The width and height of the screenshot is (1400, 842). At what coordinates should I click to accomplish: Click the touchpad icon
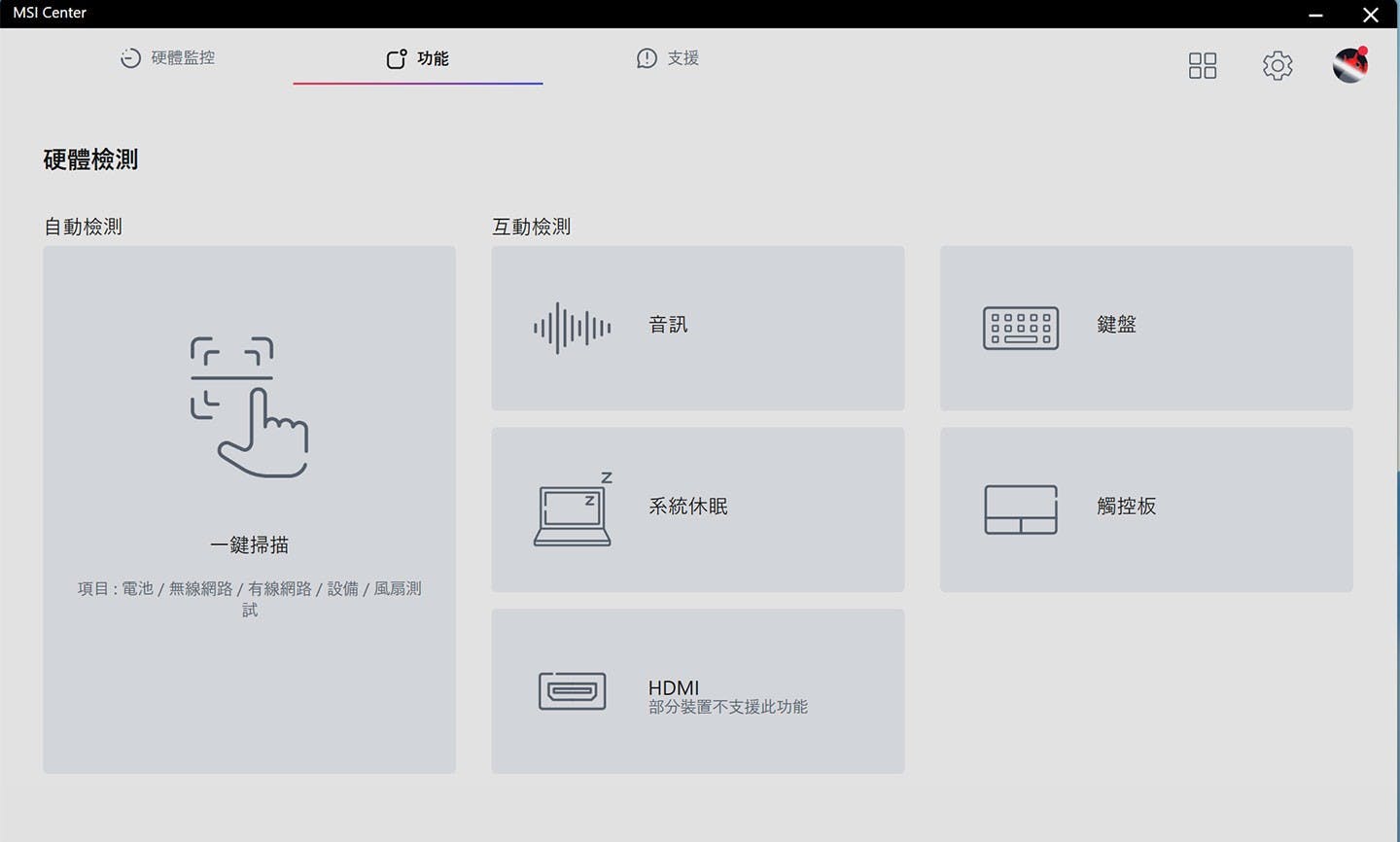(1020, 509)
